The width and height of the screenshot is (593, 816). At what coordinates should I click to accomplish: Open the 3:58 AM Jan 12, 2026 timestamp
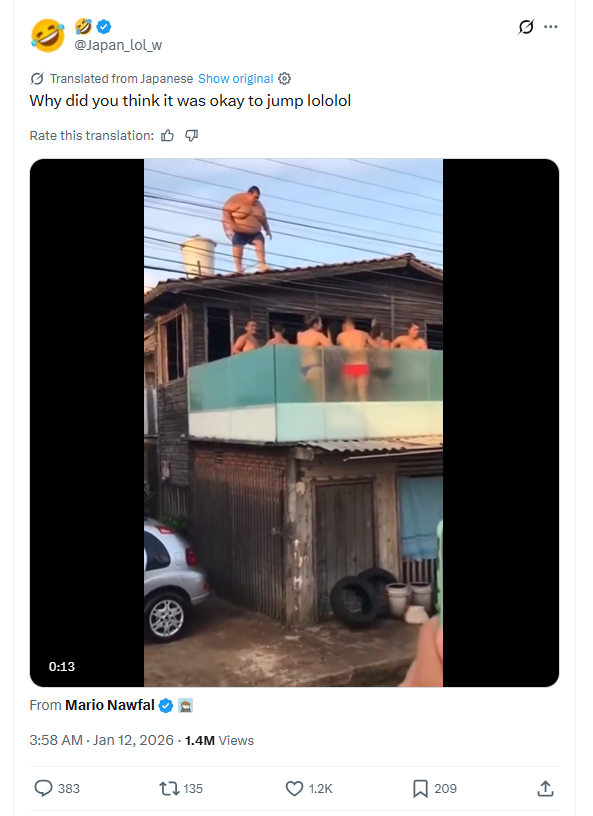tap(102, 741)
